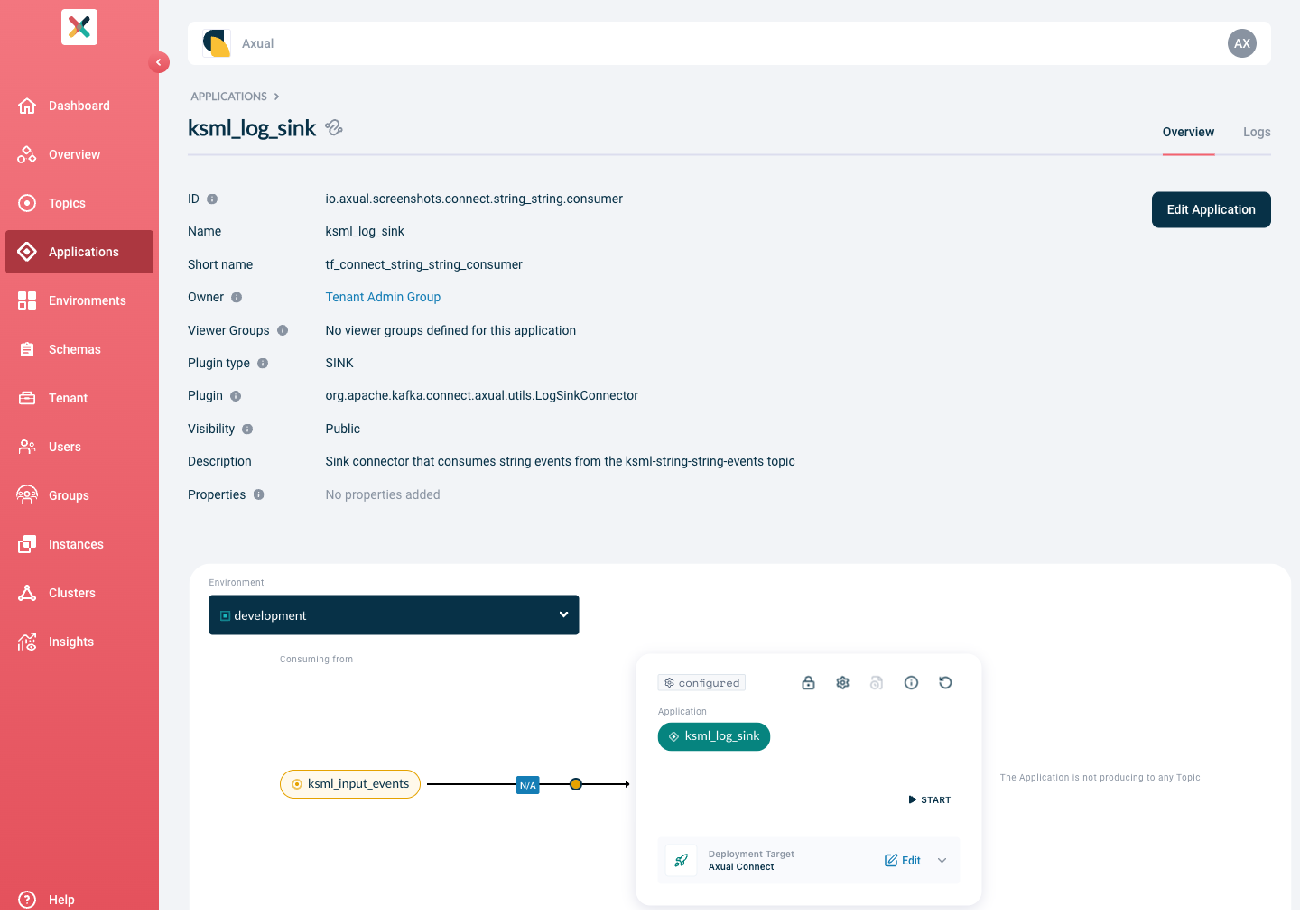Open the Dashboard sidebar item
This screenshot has height=924, width=1300.
[79, 106]
